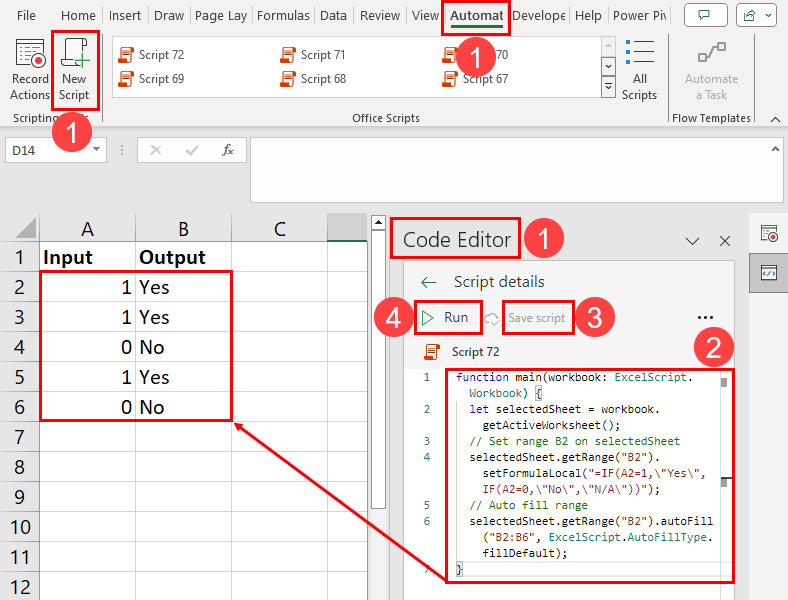Collapse the ribbon with the chevron
The image size is (788, 600).
coord(775,119)
